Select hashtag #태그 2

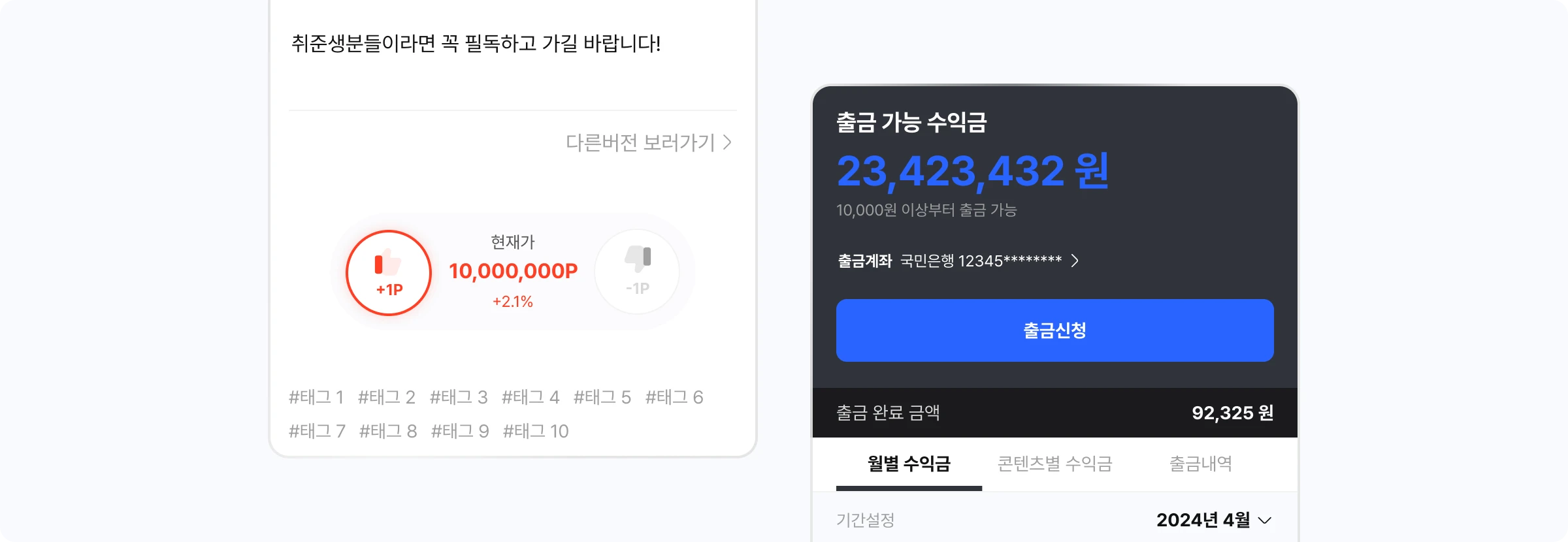(x=387, y=397)
